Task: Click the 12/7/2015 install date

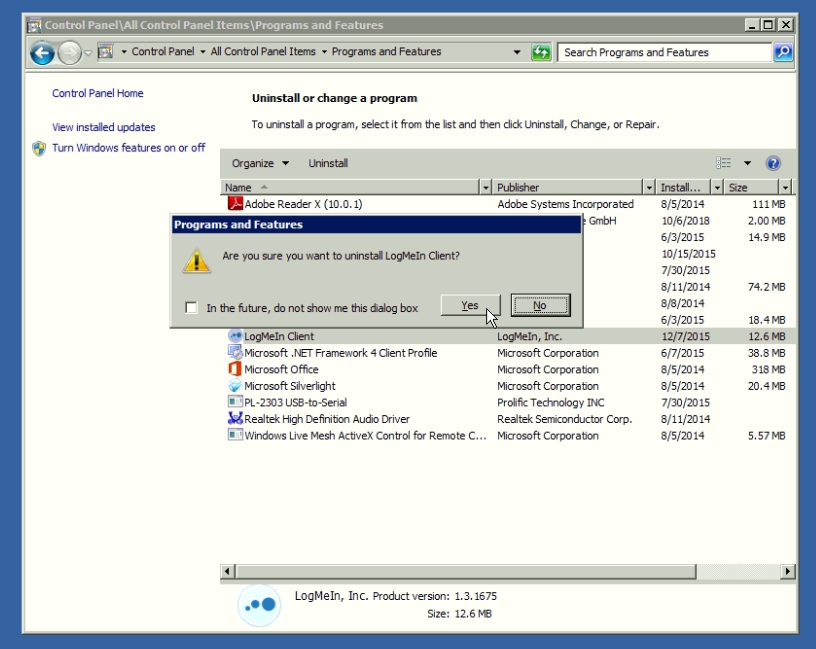Action: [685, 336]
